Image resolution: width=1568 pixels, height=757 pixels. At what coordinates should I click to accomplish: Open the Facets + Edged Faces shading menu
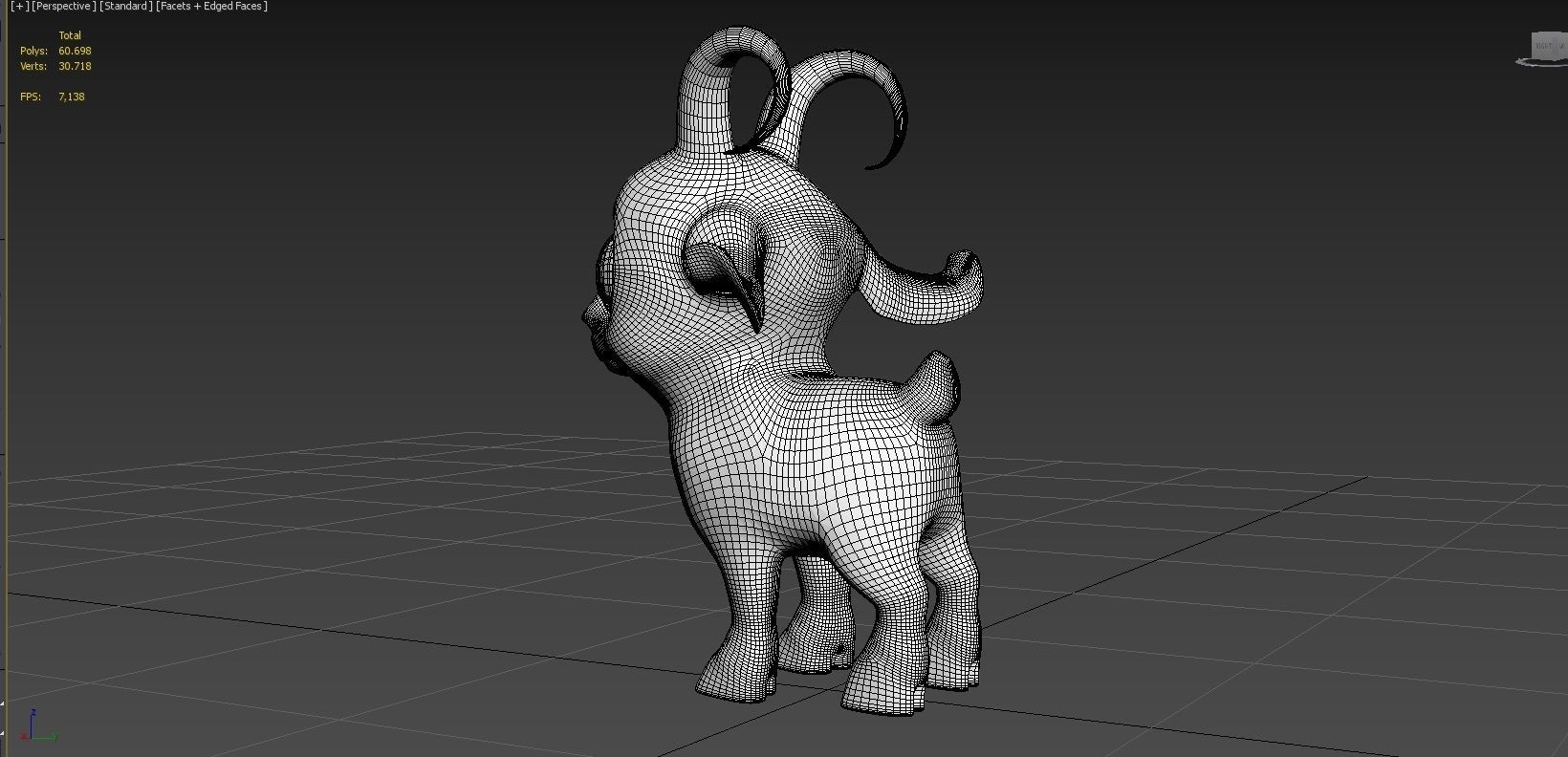[211, 7]
